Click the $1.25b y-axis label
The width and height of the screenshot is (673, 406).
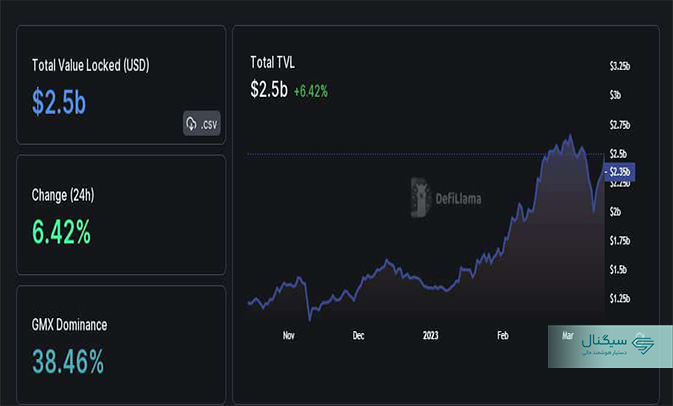620,298
